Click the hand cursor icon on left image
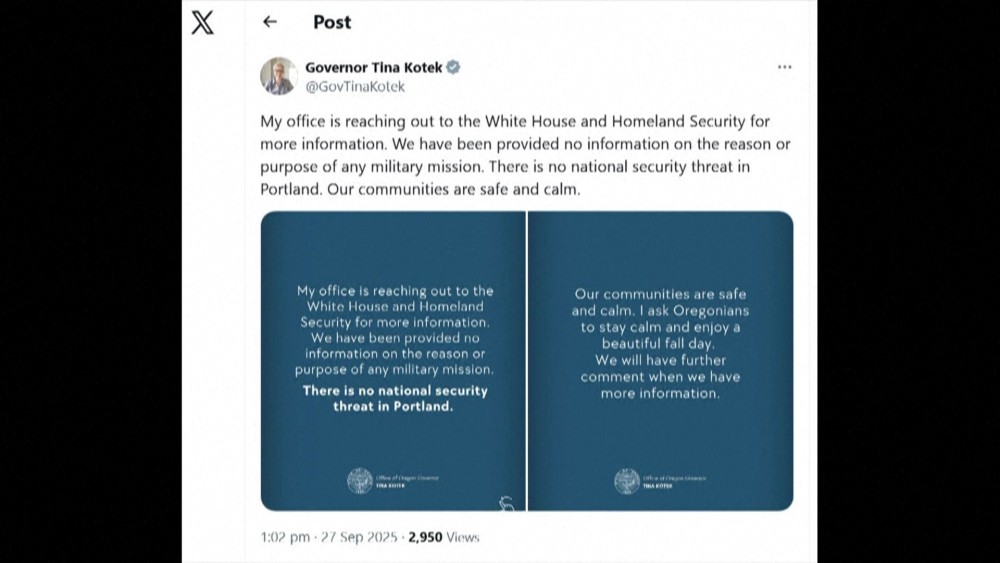Viewport: 1000px width, 563px height. [506, 503]
